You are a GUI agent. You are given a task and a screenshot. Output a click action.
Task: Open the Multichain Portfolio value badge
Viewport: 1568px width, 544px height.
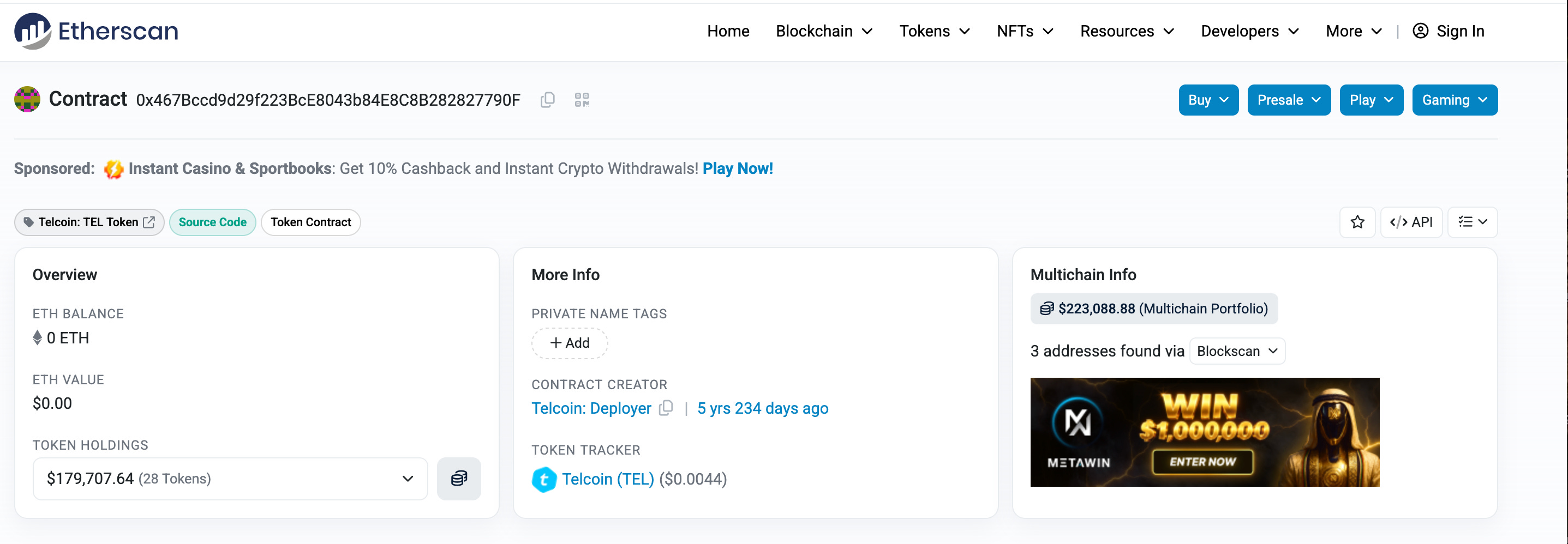tap(1153, 308)
